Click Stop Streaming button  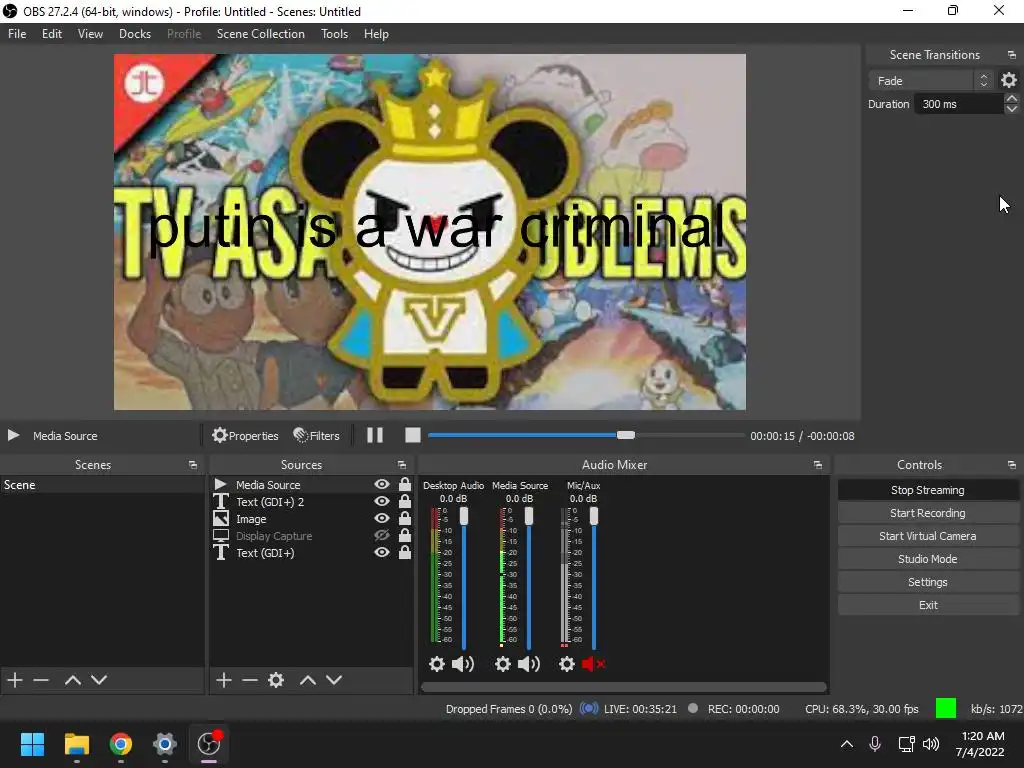(x=927, y=490)
